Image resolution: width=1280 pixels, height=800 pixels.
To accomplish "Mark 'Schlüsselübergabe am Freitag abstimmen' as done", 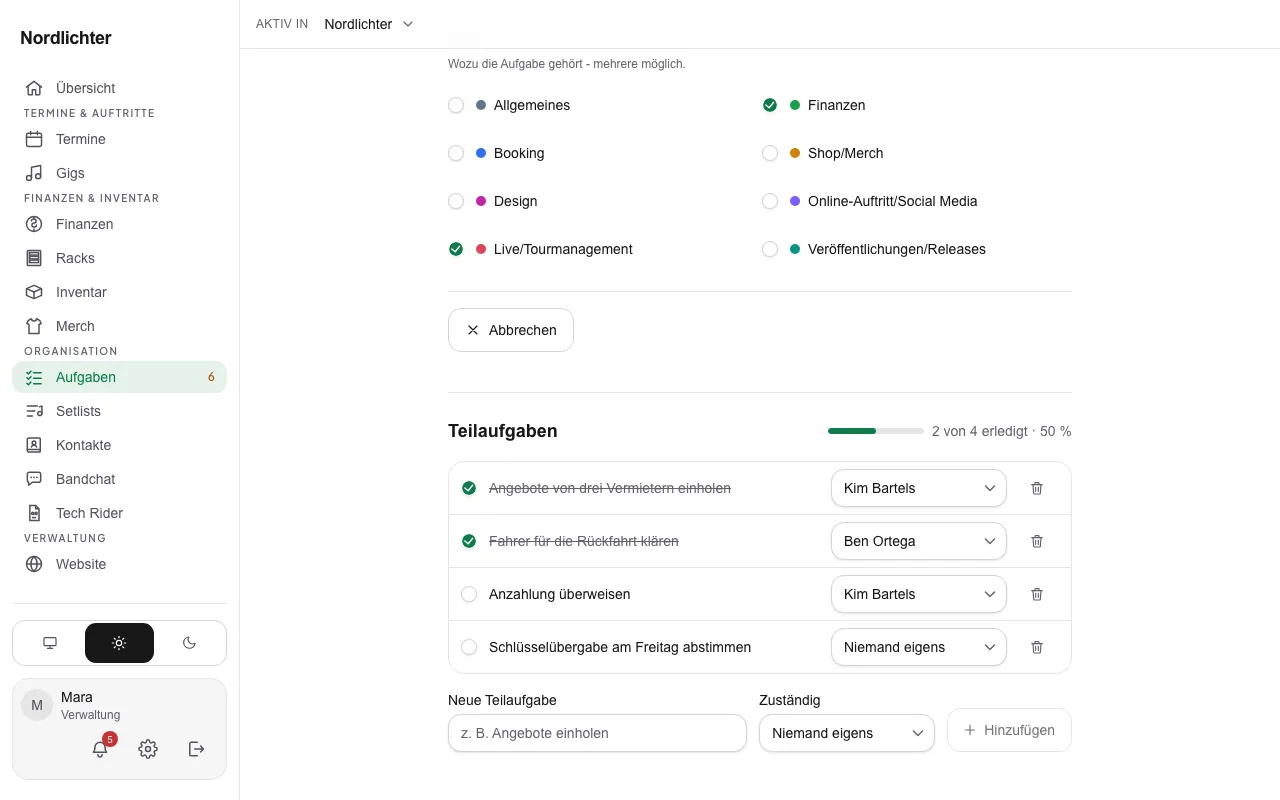I will (469, 647).
